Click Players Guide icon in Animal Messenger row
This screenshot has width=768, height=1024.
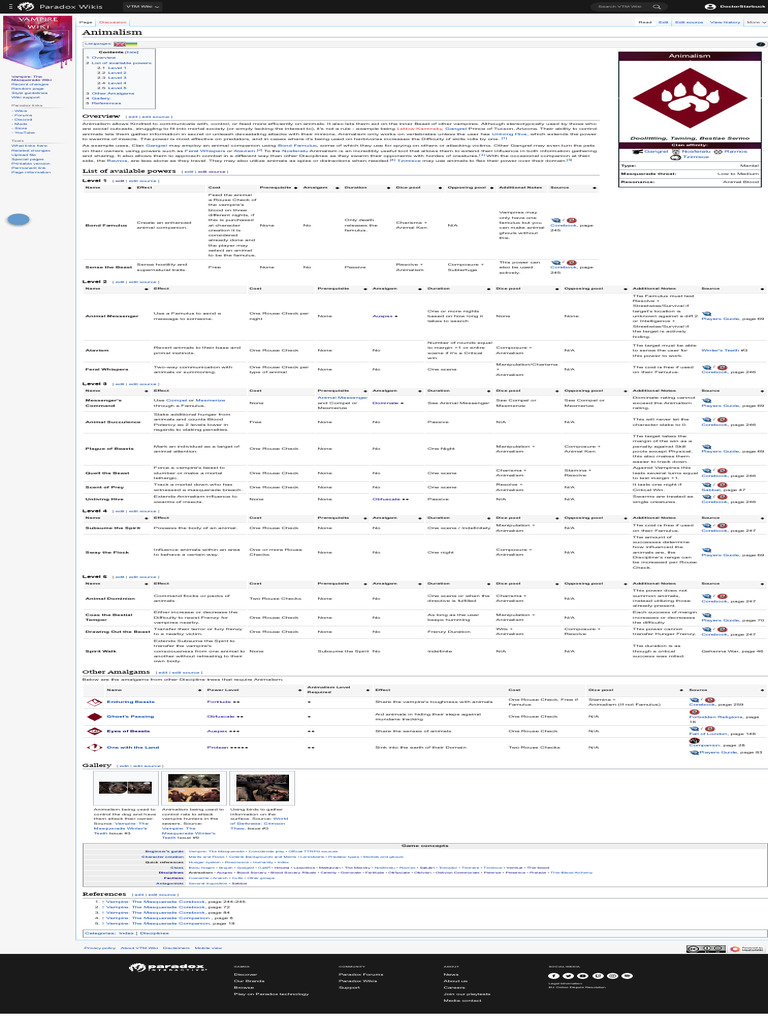click(x=707, y=314)
